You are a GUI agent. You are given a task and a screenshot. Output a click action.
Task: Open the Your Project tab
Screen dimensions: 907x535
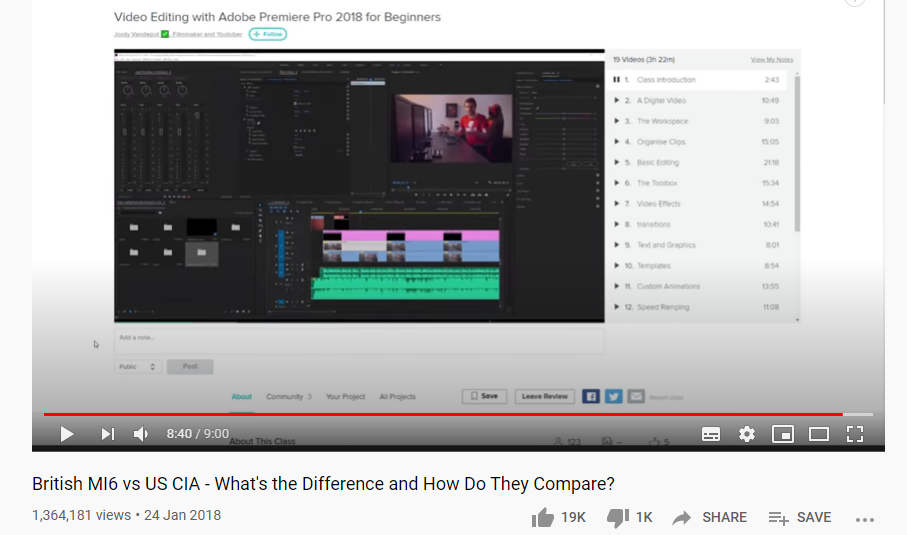[345, 397]
